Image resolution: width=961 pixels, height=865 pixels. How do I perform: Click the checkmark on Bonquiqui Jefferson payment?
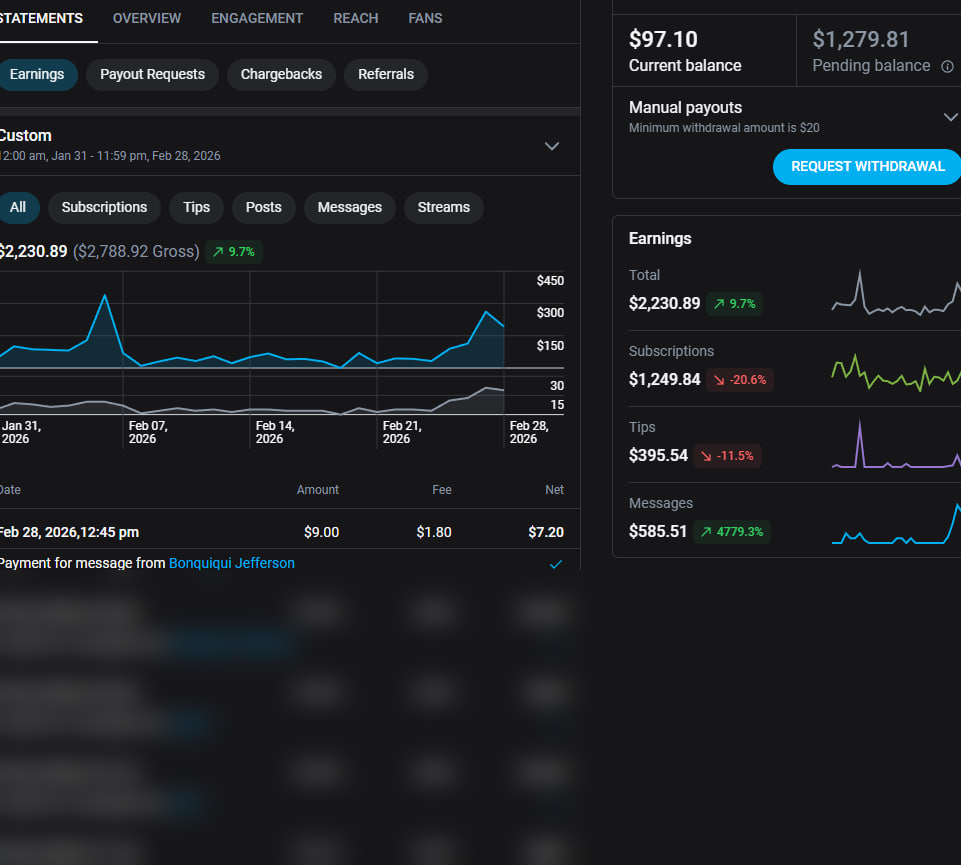556,564
